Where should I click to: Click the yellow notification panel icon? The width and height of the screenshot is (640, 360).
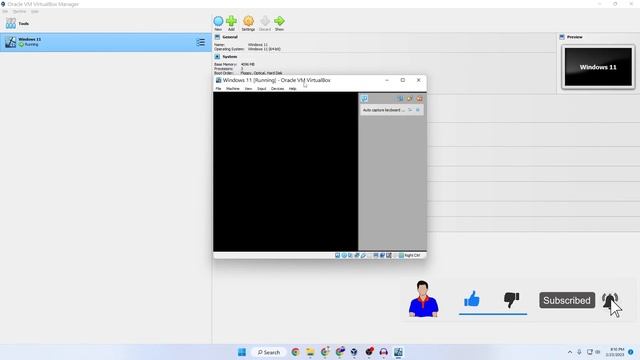(409, 99)
